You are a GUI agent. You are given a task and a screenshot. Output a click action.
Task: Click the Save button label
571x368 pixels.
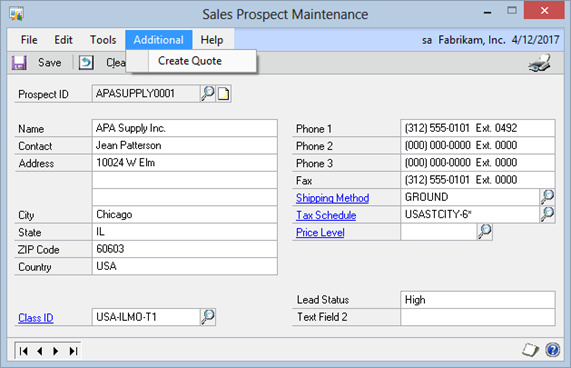[x=50, y=63]
